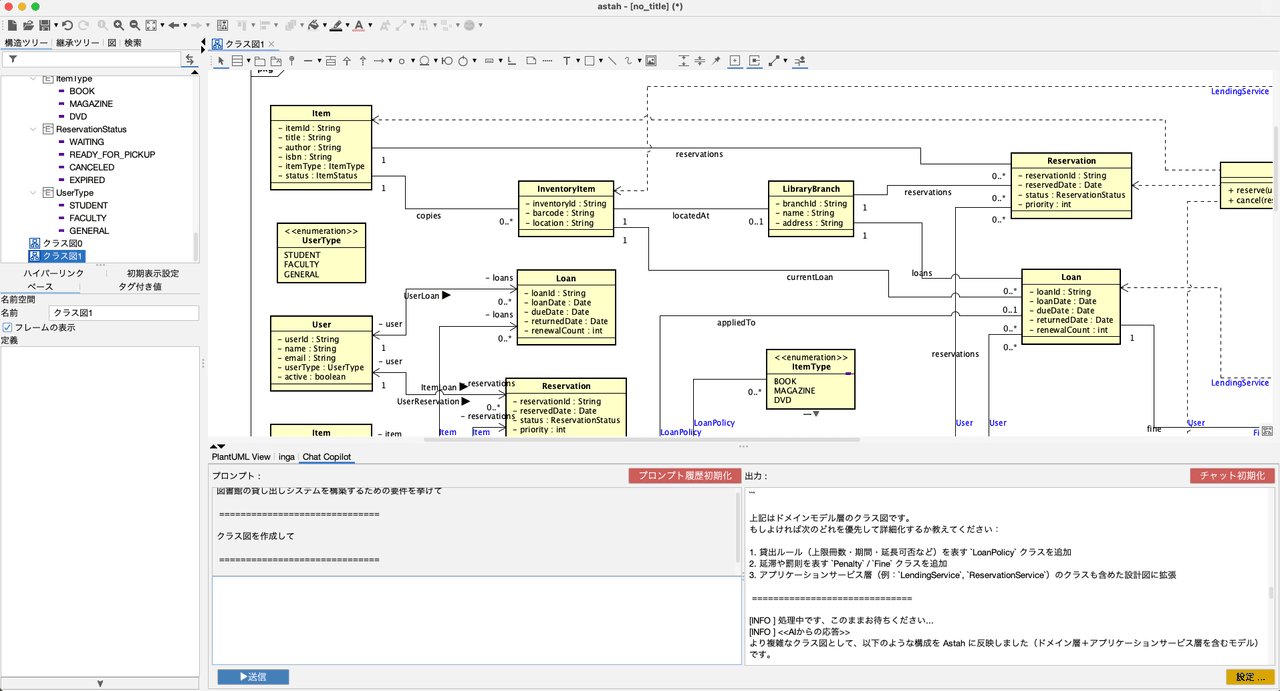The height and width of the screenshot is (691, 1280).
Task: Open a project with the folder icon
Action: tap(28, 24)
